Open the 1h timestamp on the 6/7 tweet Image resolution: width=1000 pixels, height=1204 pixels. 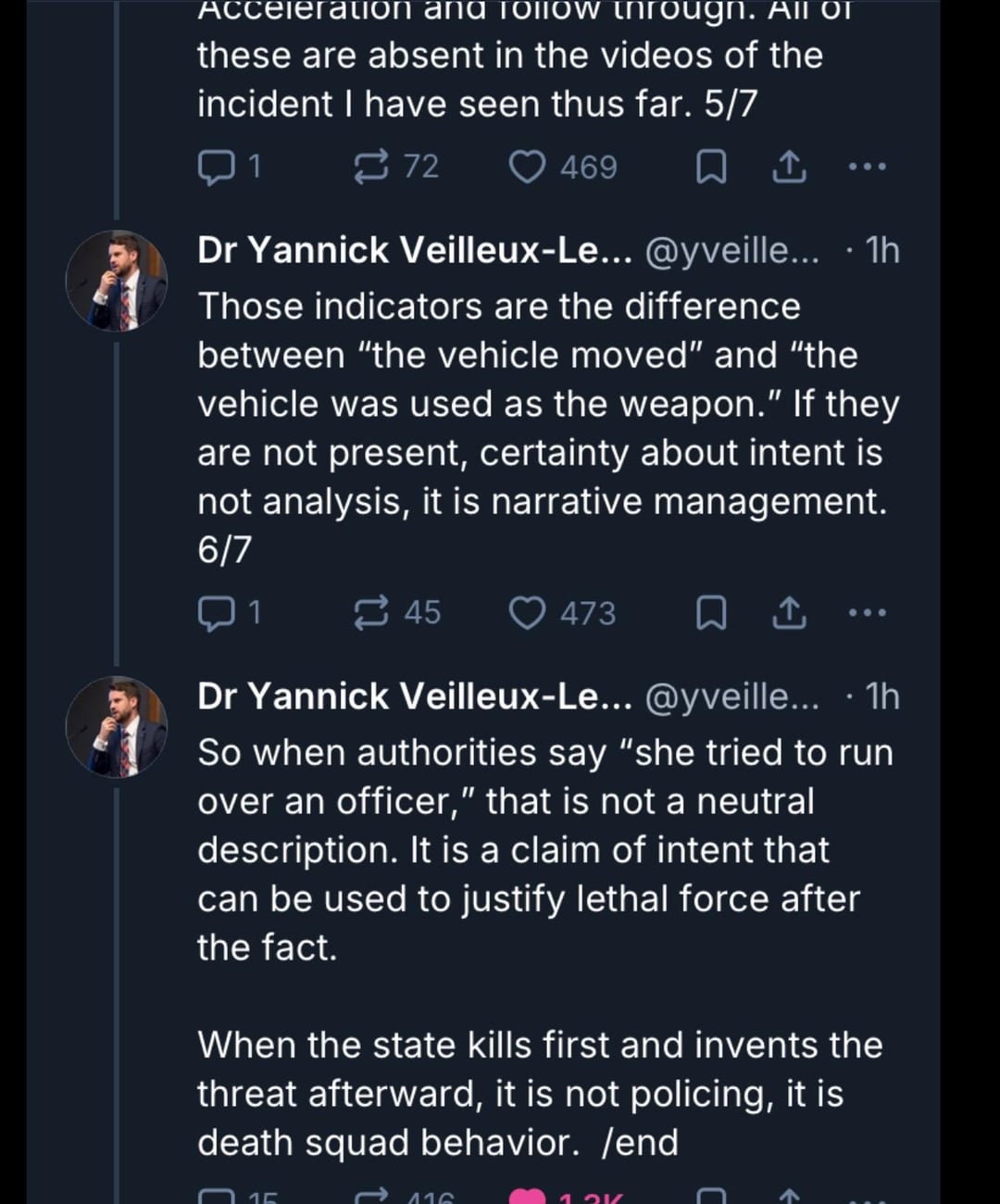[x=881, y=251]
